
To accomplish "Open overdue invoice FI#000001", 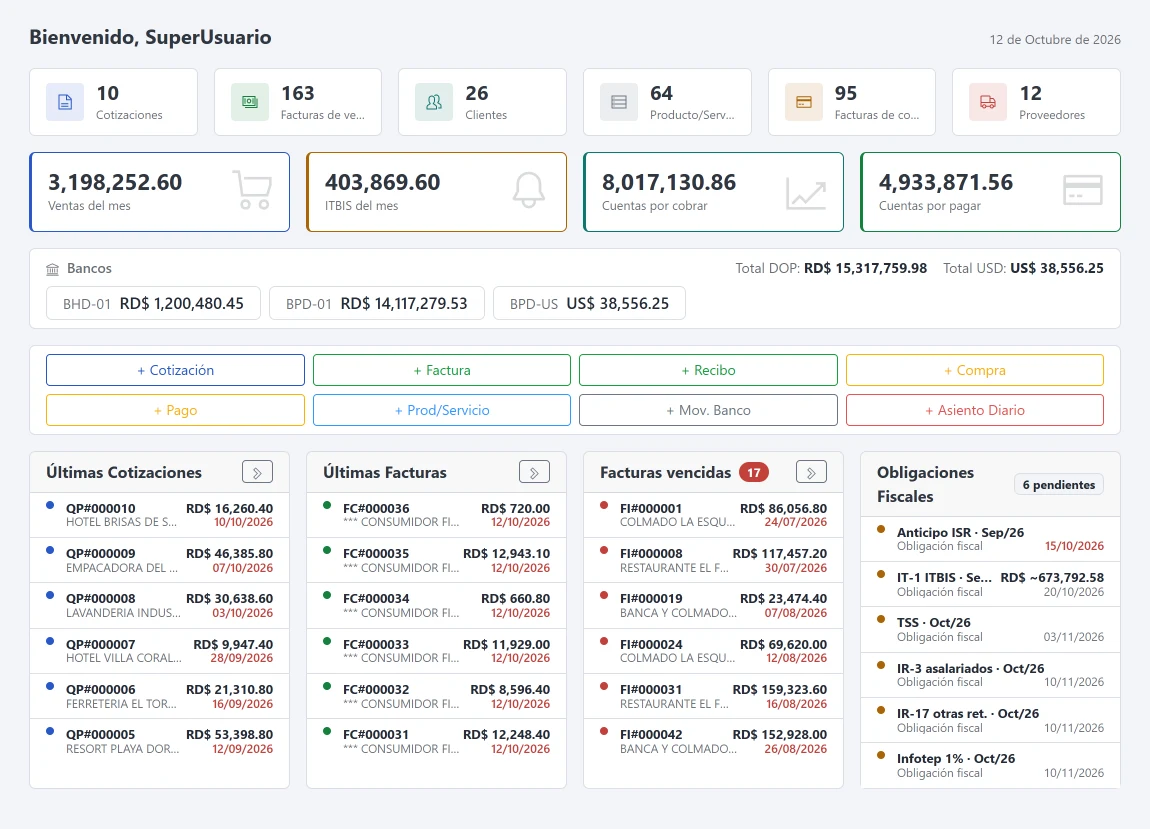I will click(x=714, y=515).
